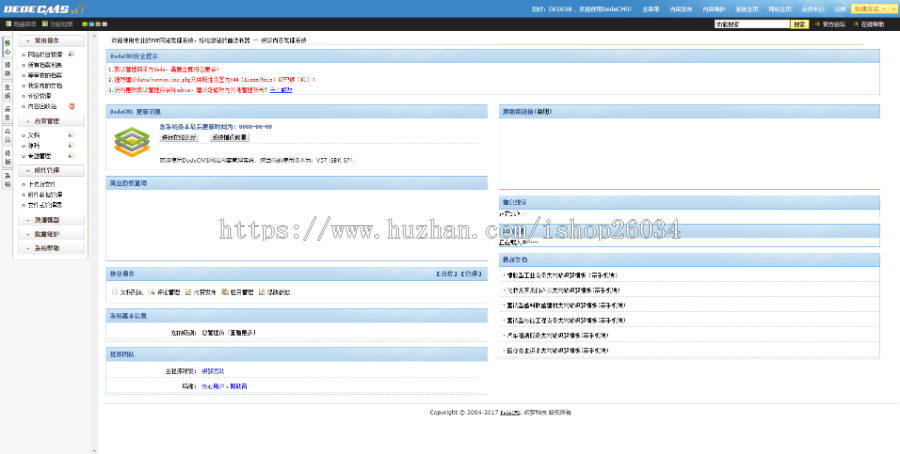Screen dimensions: 900x454
Task: Click the add icon beside 专题管理
Action: pos(71,156)
